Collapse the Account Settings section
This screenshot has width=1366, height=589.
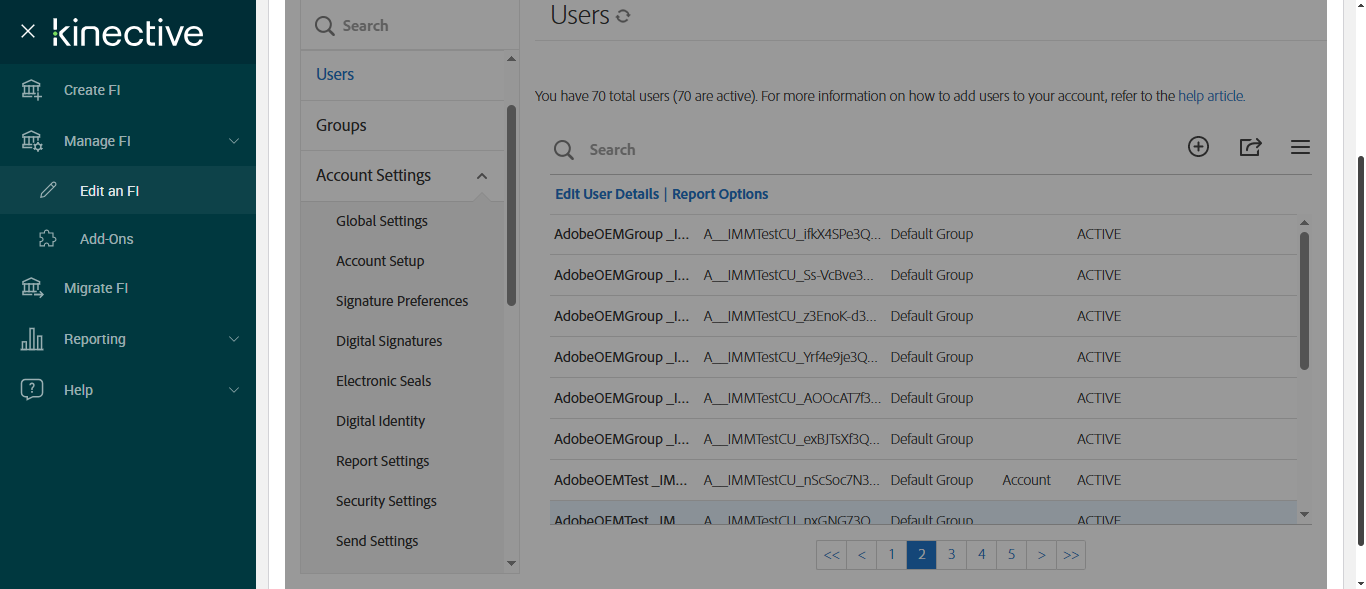click(482, 176)
